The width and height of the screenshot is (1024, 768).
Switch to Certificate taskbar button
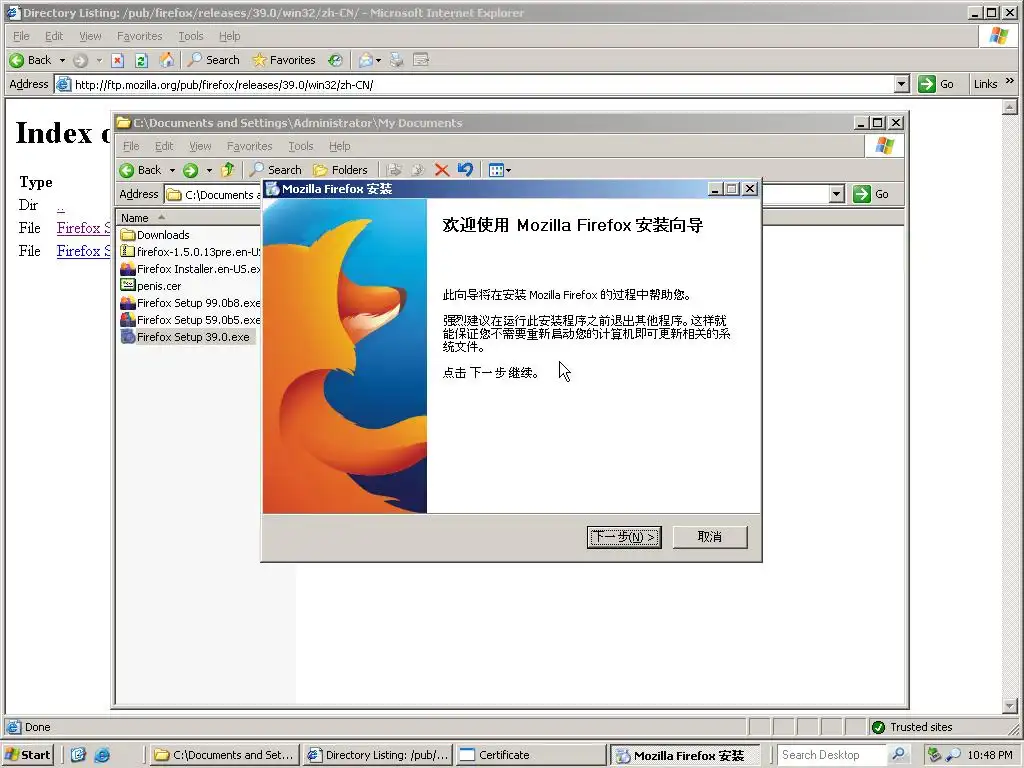click(530, 755)
